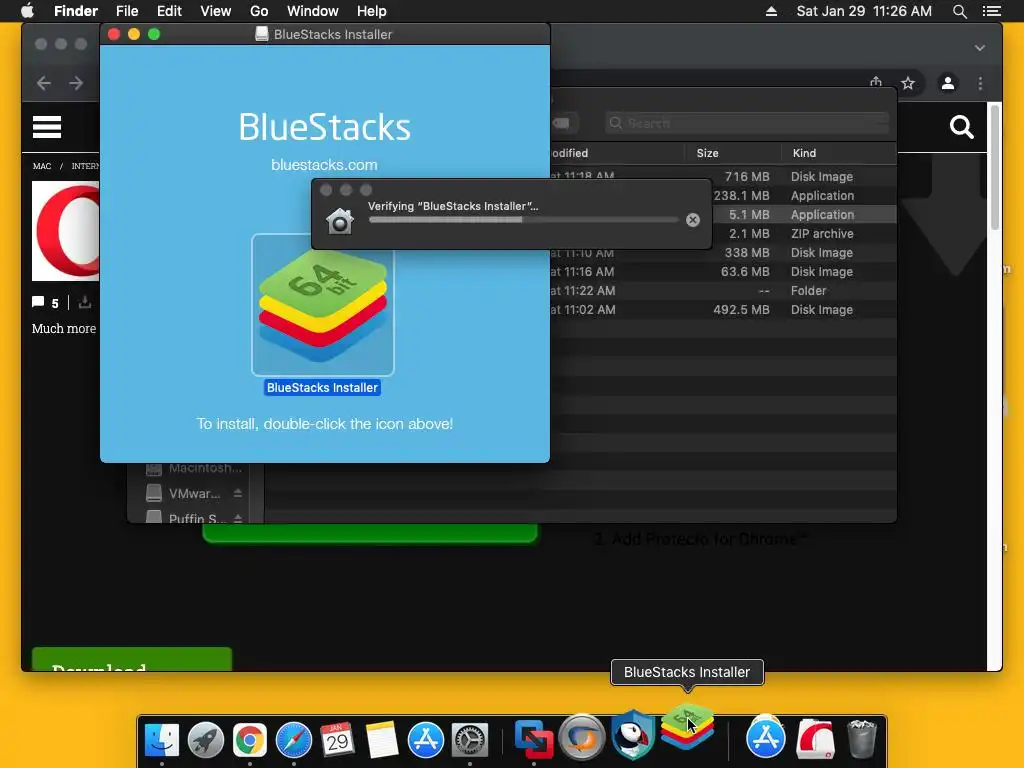Screen dimensions: 1024x768
Task: Open the BlueStacks Installer app icon in the blue window
Action: (323, 305)
